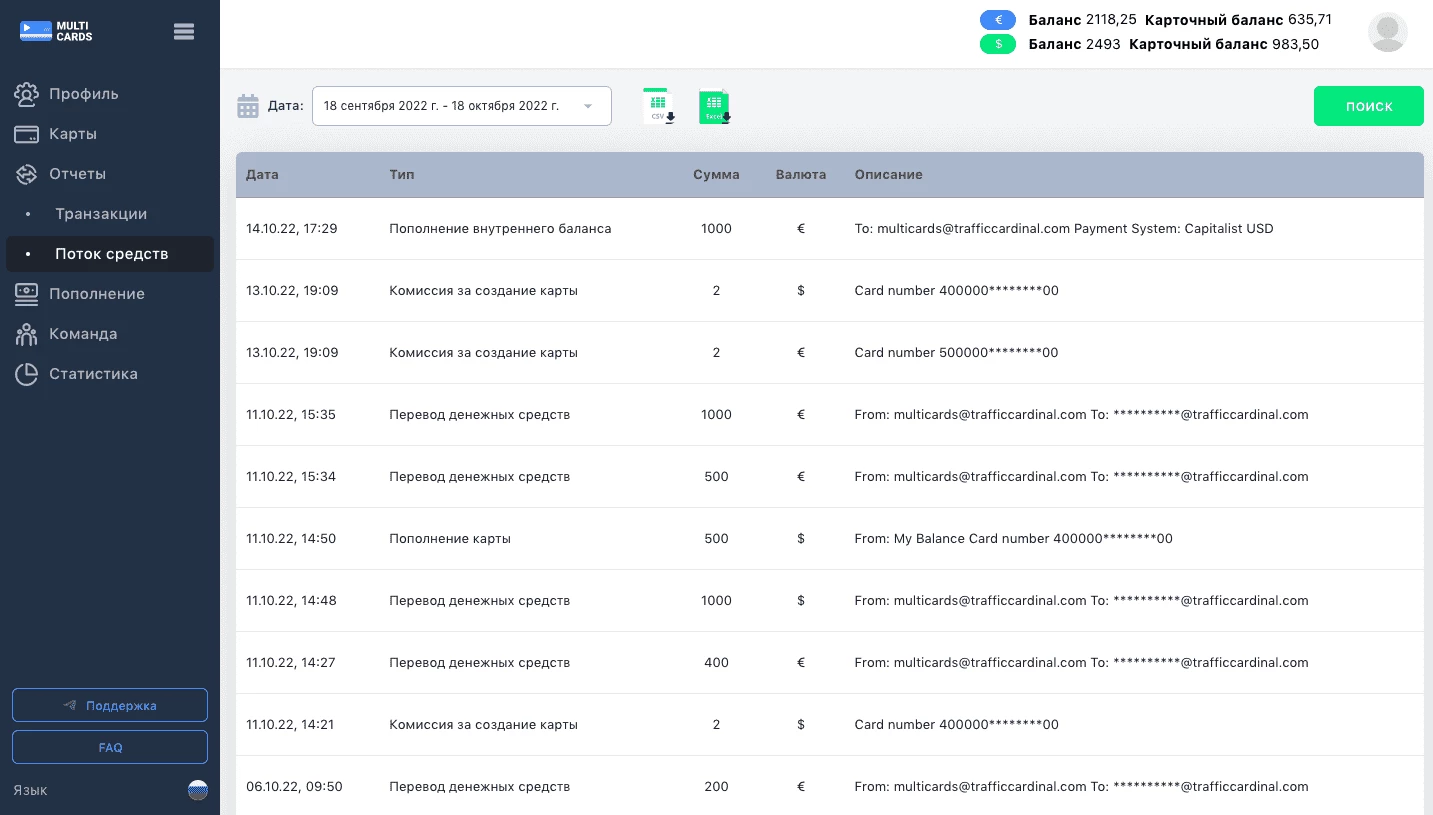Click the Карты card icon

click(x=27, y=134)
